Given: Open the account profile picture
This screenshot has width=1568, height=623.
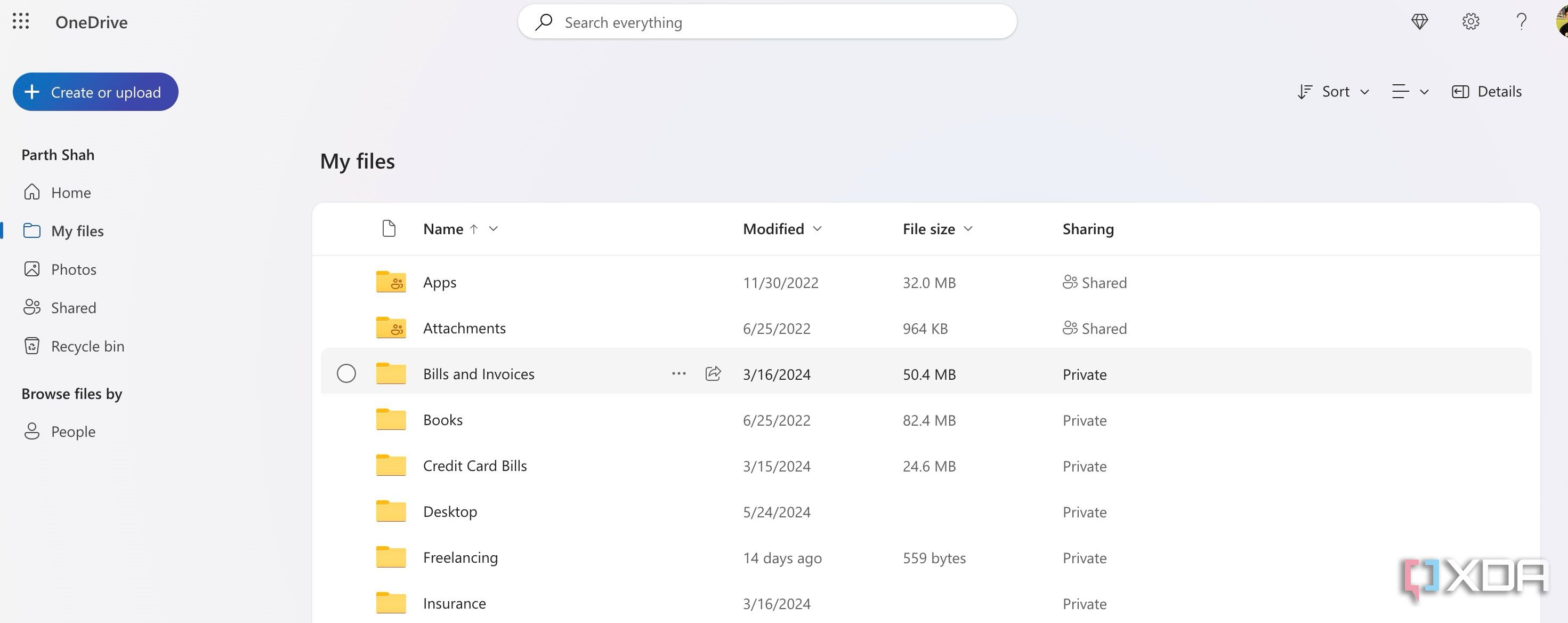Looking at the screenshot, I should tap(1561, 22).
